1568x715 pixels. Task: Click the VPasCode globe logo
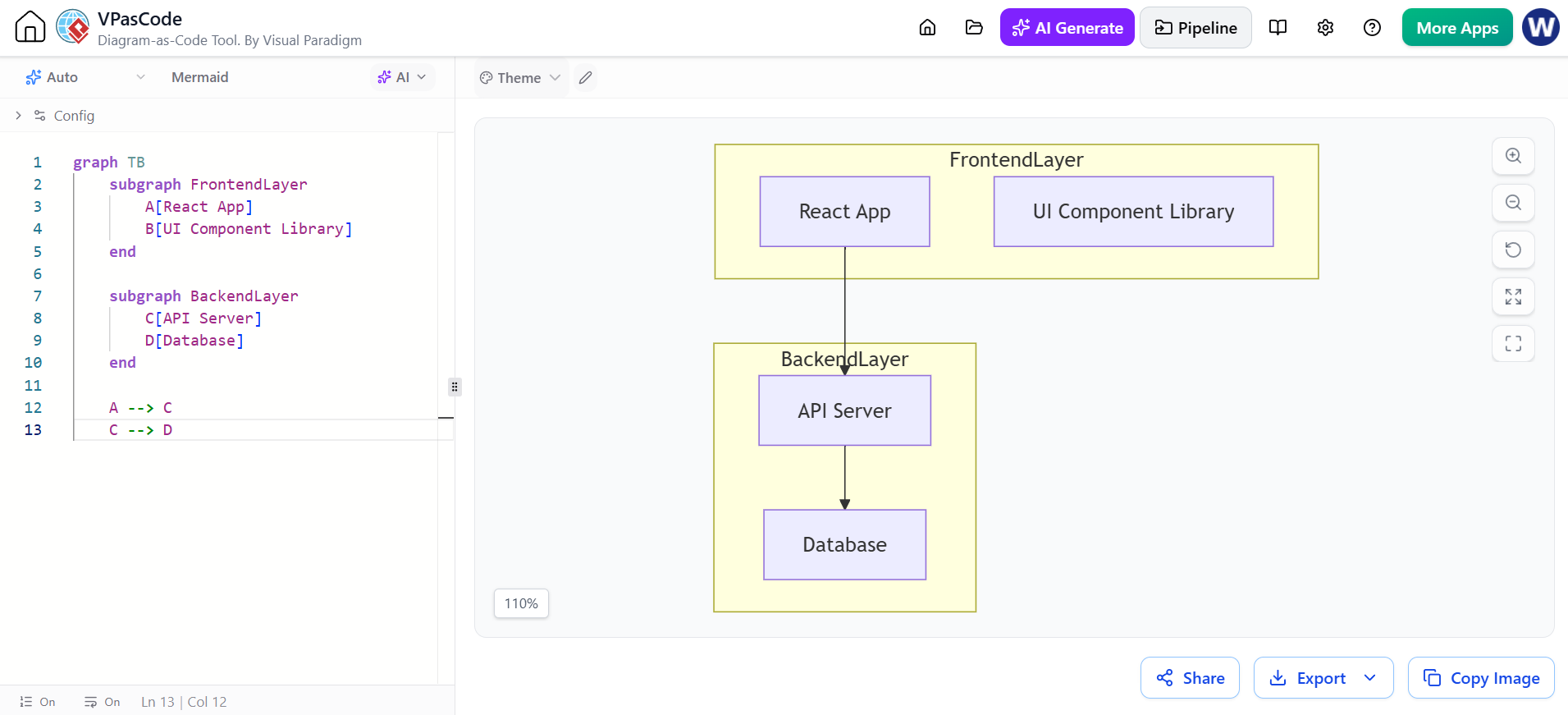[x=73, y=27]
